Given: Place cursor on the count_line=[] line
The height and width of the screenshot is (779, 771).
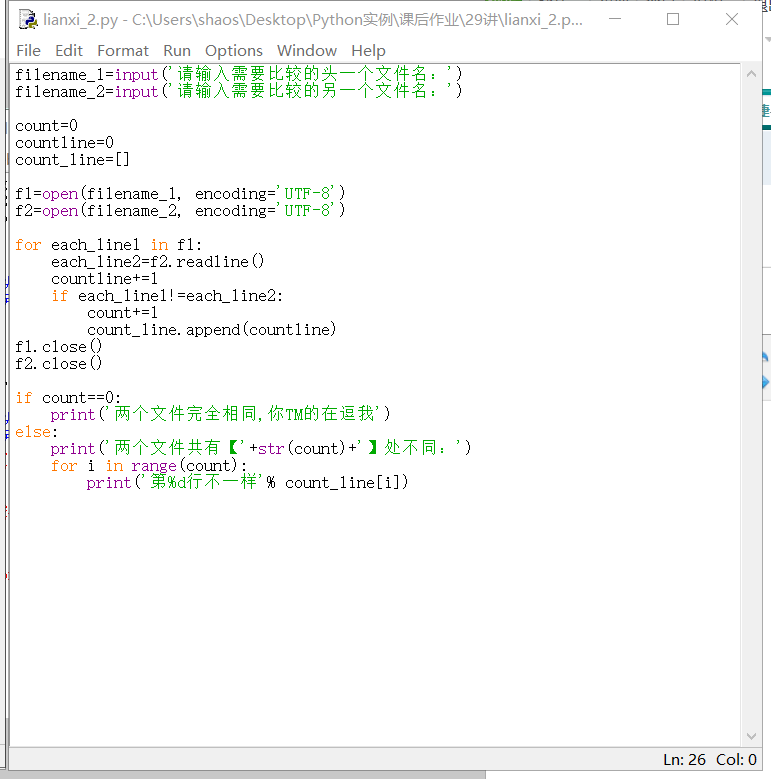Looking at the screenshot, I should tap(72, 160).
